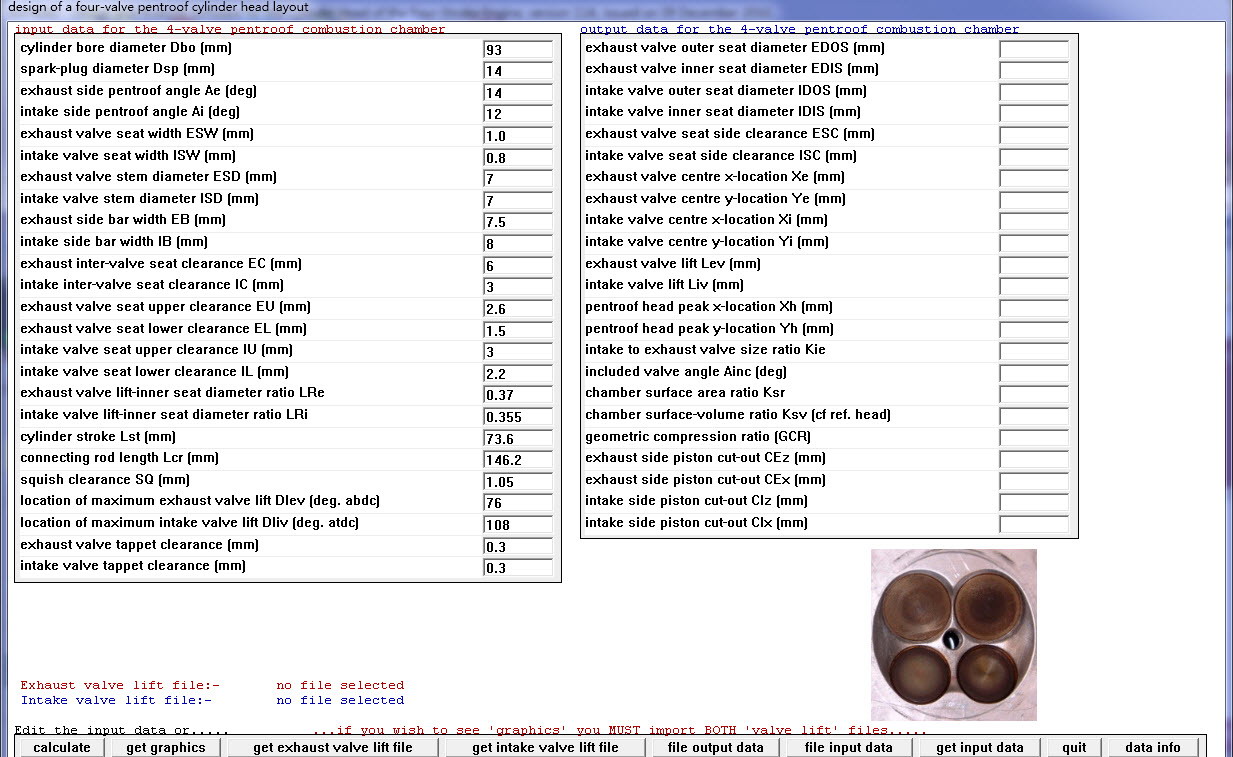Click the combustion chamber photo thumbnail
1233x757 pixels.
(x=954, y=634)
